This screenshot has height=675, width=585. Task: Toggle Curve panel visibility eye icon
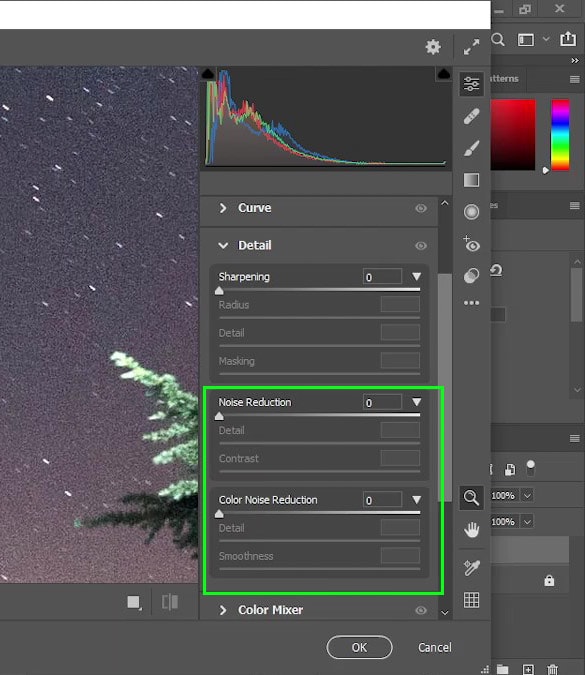(421, 208)
